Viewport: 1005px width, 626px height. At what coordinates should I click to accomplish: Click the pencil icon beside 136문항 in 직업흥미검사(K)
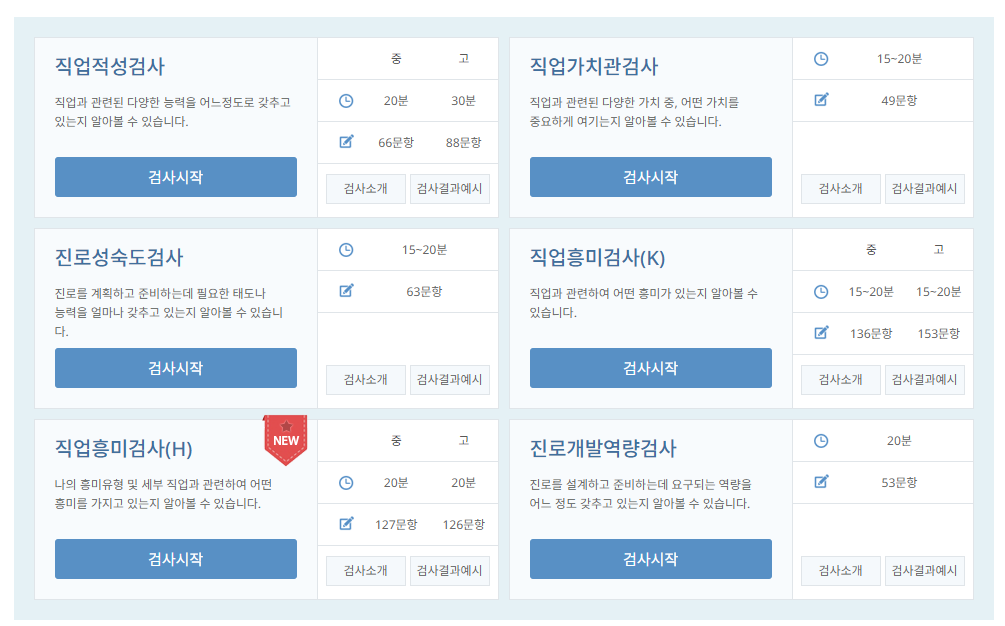click(820, 332)
